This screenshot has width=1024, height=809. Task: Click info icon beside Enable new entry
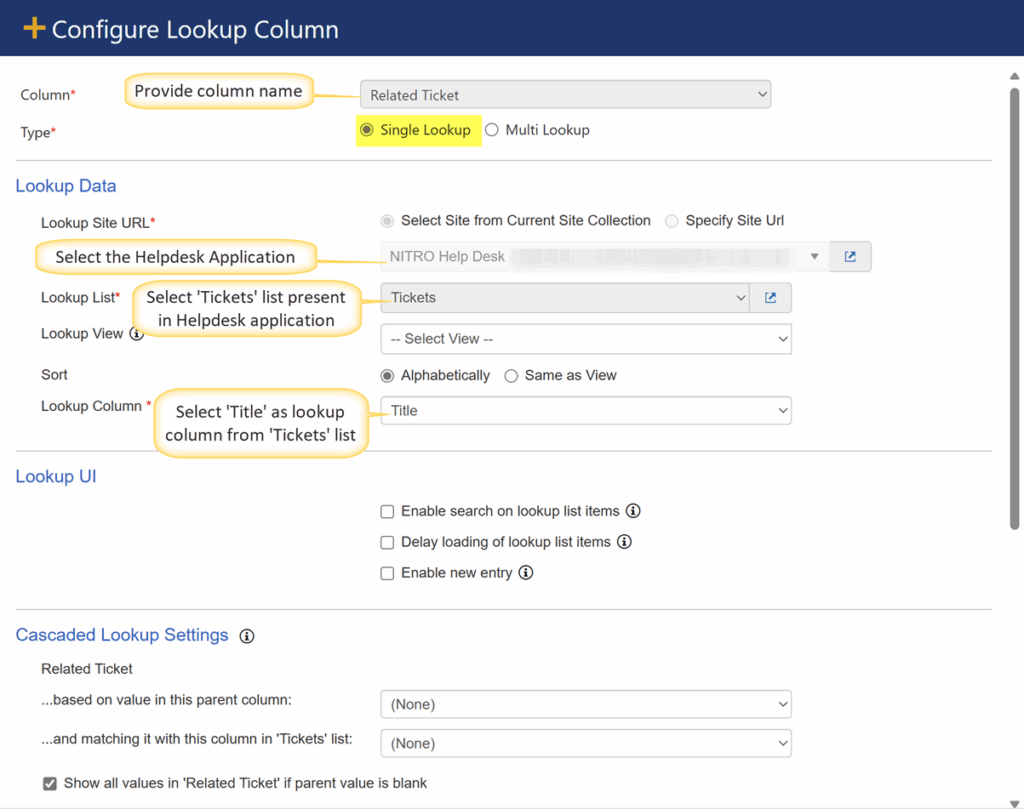point(526,573)
